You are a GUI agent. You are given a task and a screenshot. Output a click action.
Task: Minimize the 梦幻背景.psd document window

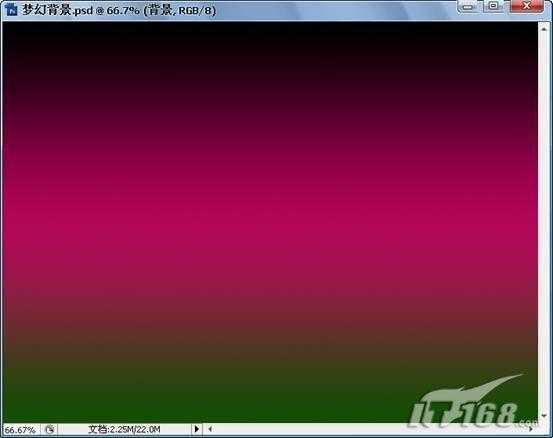[x=468, y=7]
